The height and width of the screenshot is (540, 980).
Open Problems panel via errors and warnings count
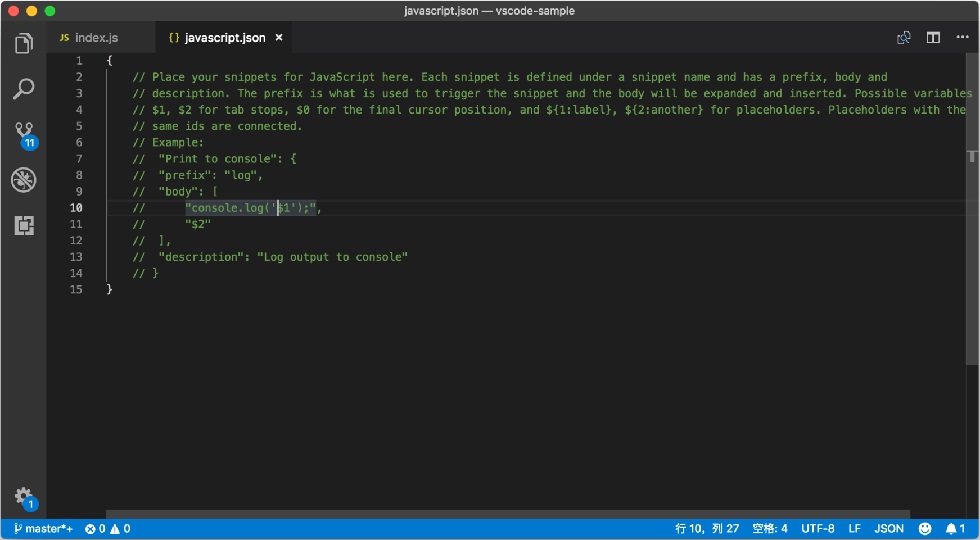point(108,529)
